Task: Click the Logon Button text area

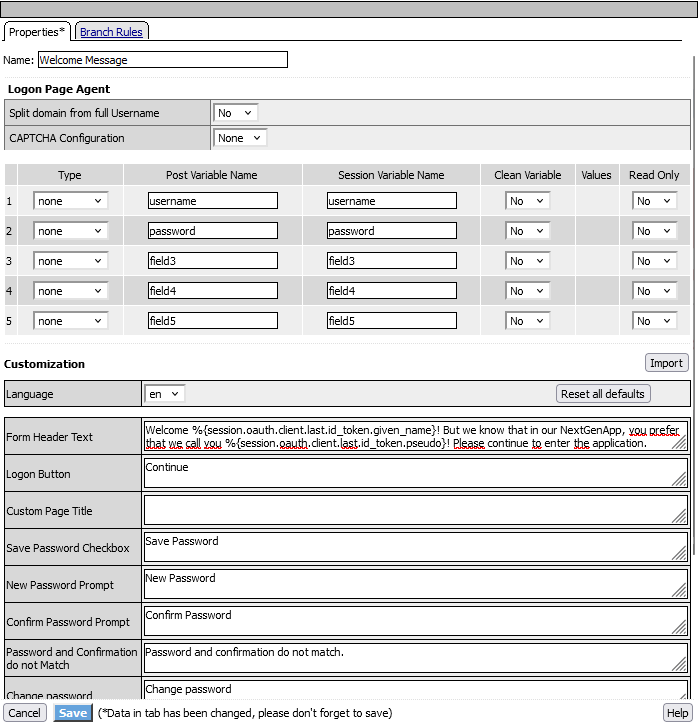Action: [x=415, y=473]
